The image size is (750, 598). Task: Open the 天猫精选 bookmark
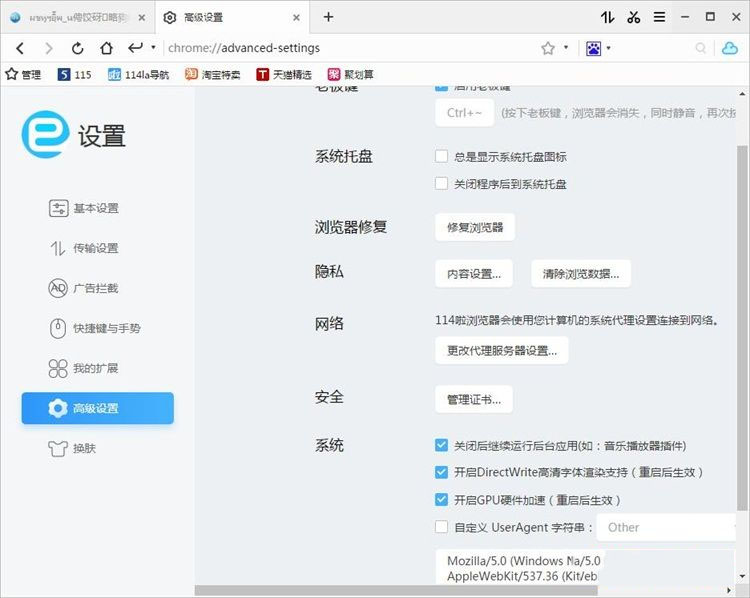point(284,74)
